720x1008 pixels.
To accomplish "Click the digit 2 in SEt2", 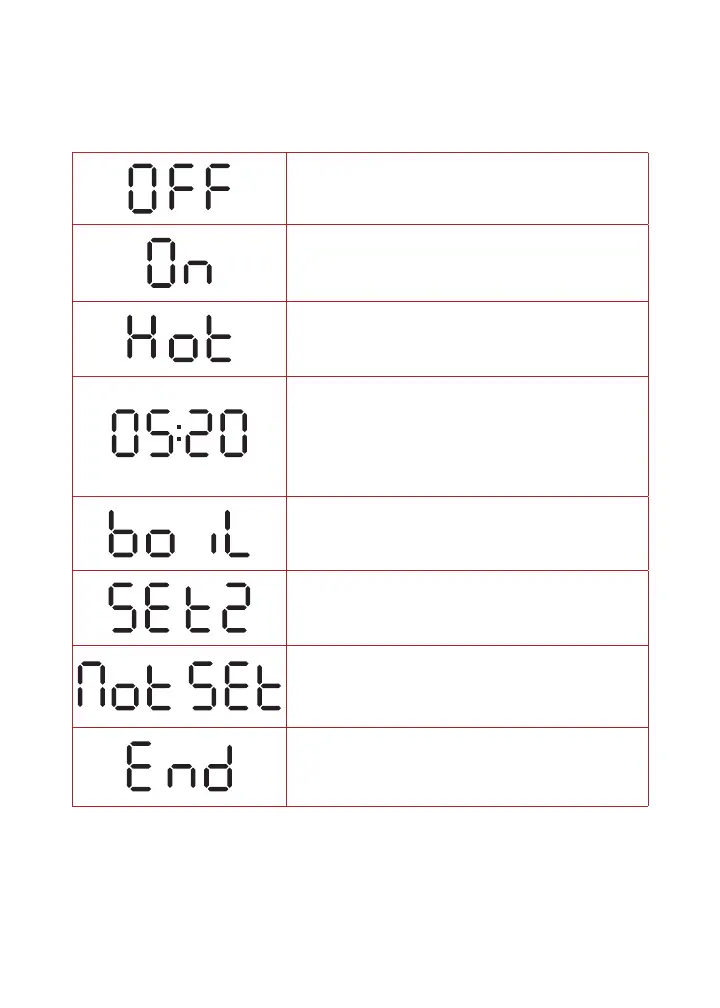I will (x=235, y=608).
